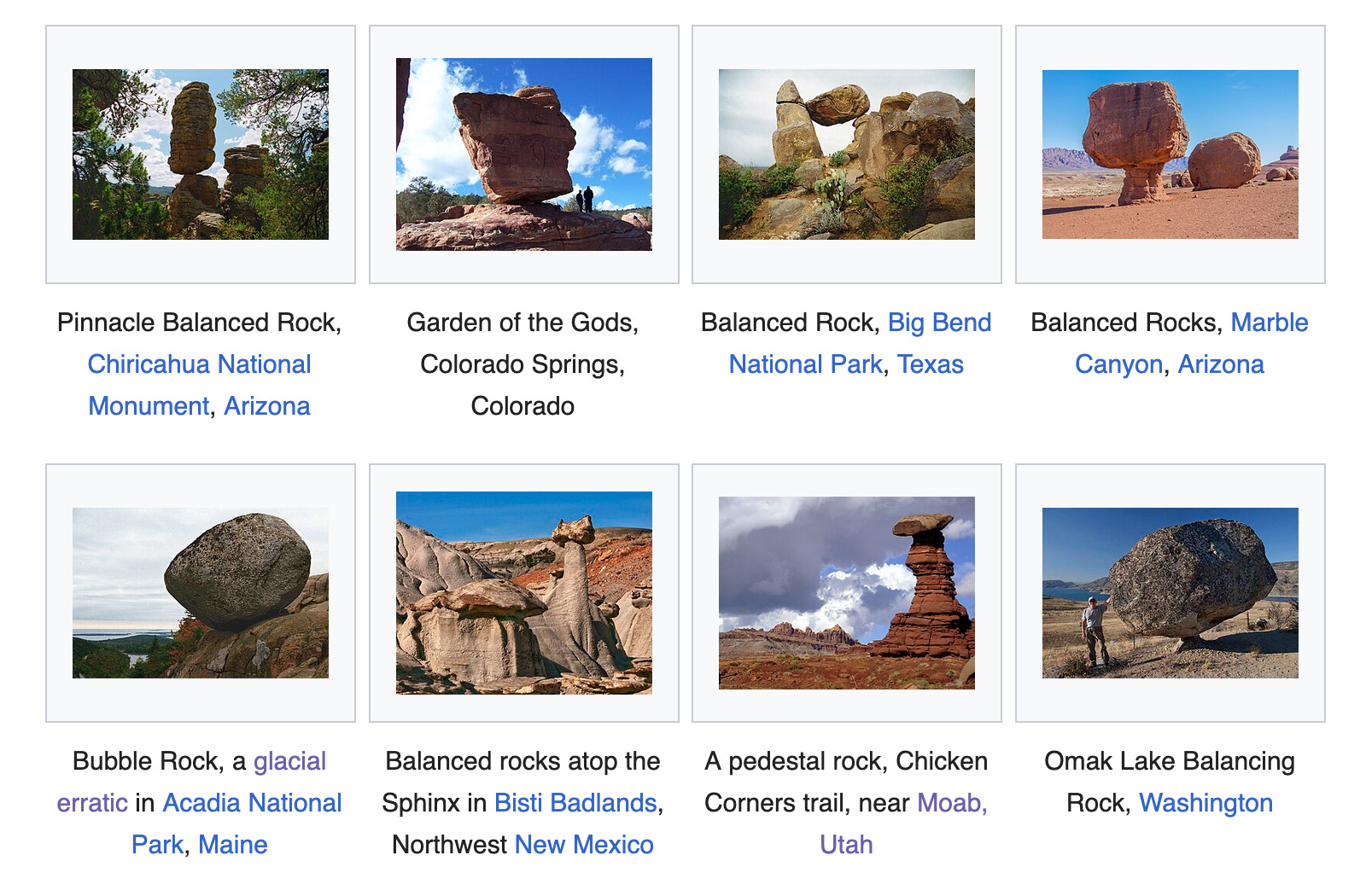
Task: Follow the glacial erratic link
Action: 192,782
